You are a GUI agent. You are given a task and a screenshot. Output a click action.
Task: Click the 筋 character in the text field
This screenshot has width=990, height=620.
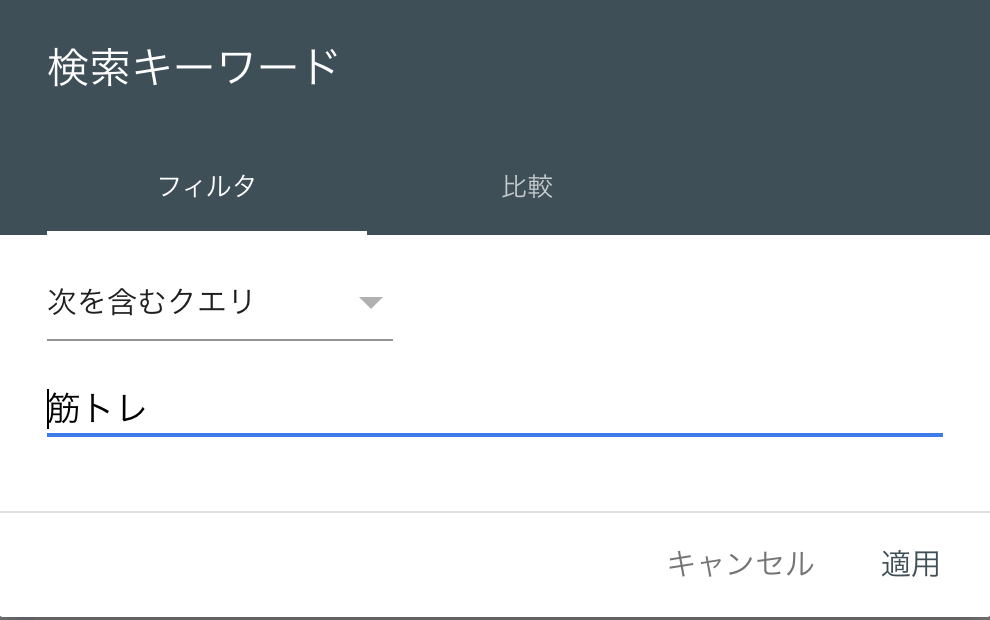65,409
